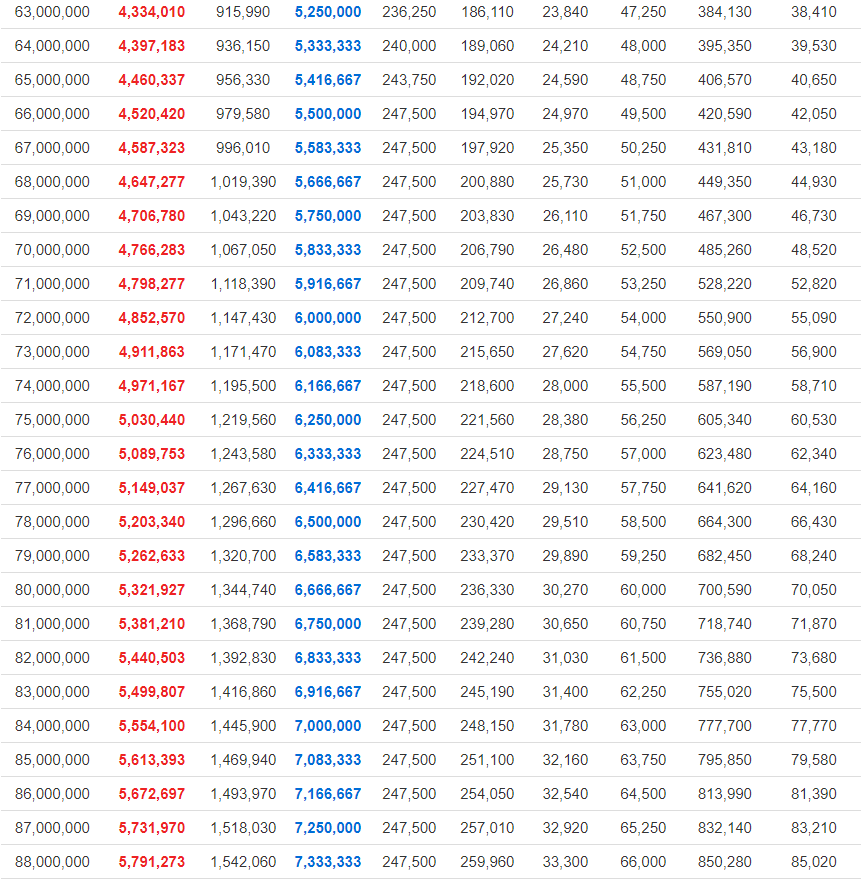Image resolution: width=864 pixels, height=882 pixels.
Task: Select the 64,000,000 row label
Action: click(x=52, y=46)
